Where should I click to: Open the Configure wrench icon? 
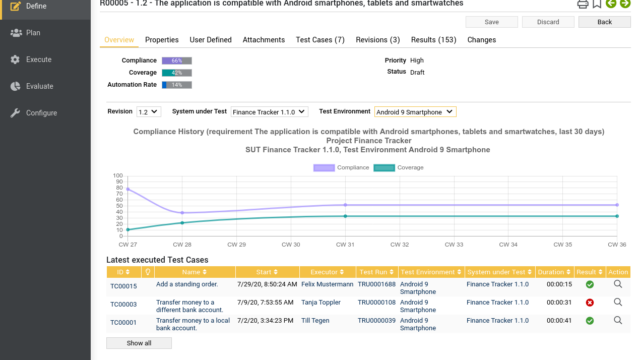tap(15, 113)
